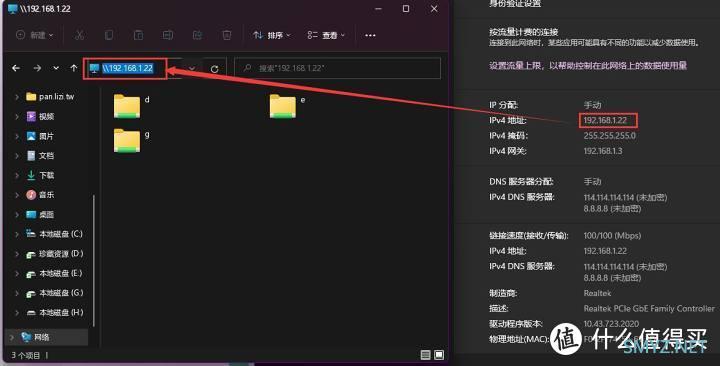
Task: Select Desktop (桌面) in the sidebar
Action: 40,214
